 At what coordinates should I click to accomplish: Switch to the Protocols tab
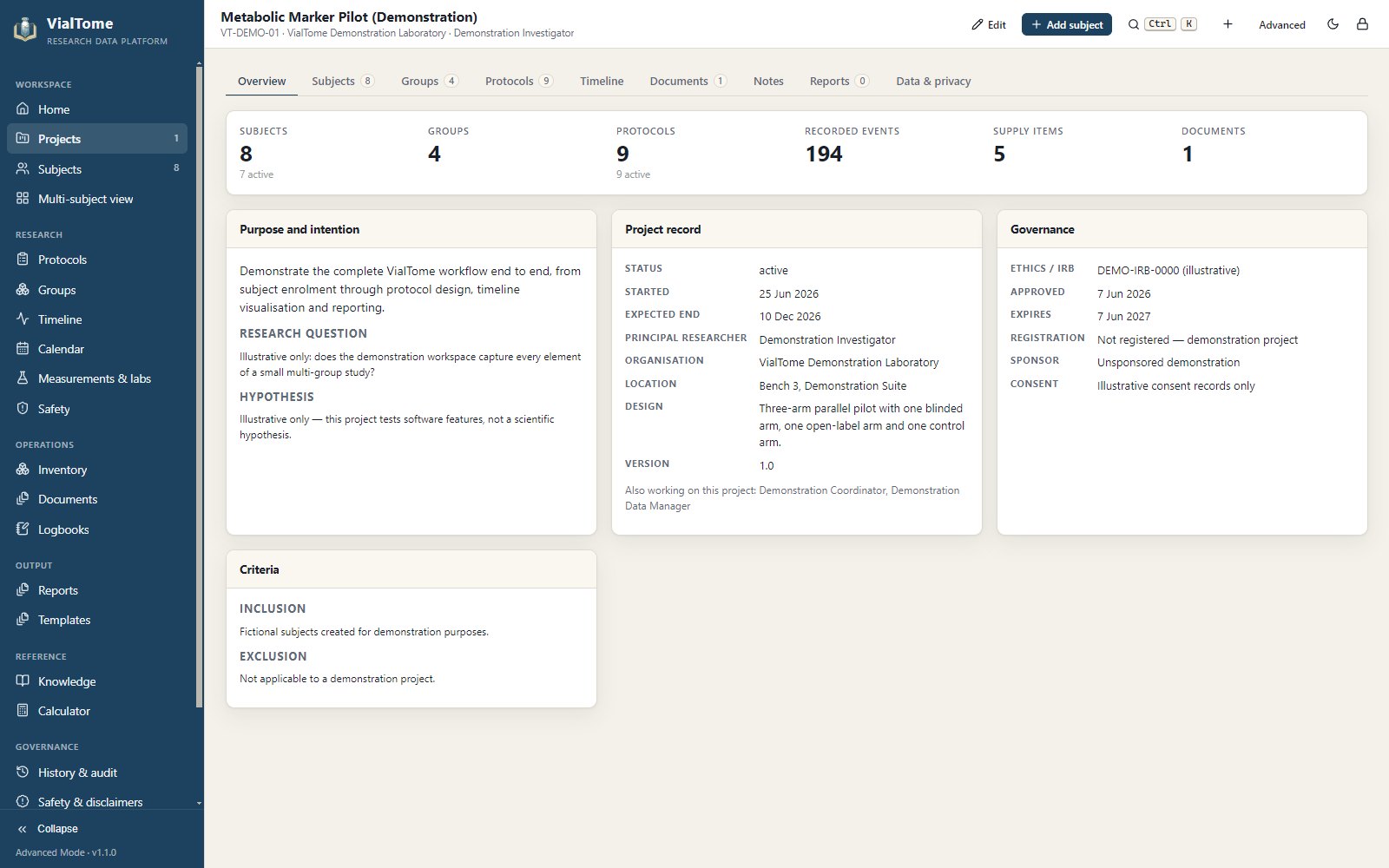[x=518, y=81]
